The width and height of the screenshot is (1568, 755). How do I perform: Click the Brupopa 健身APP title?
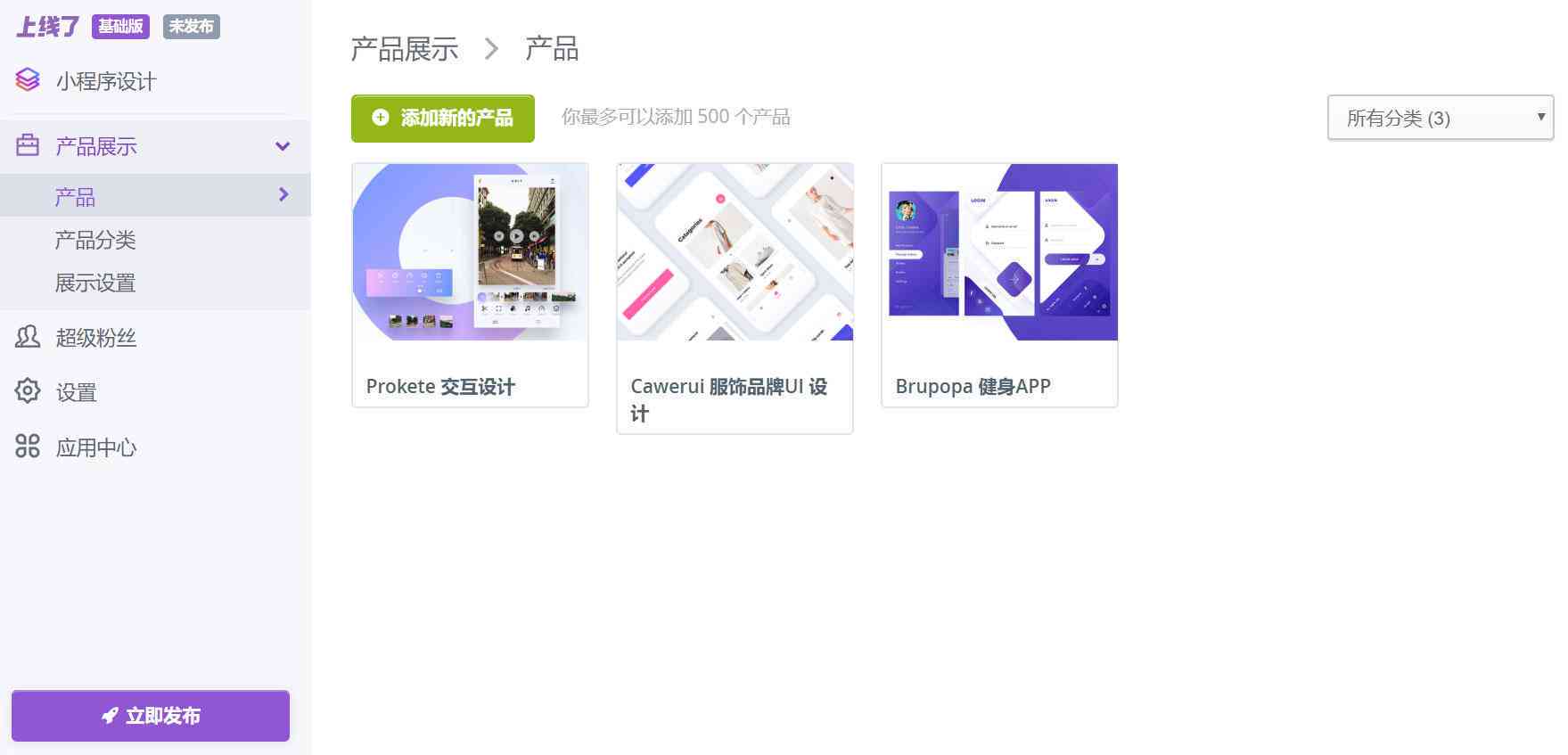[973, 387]
